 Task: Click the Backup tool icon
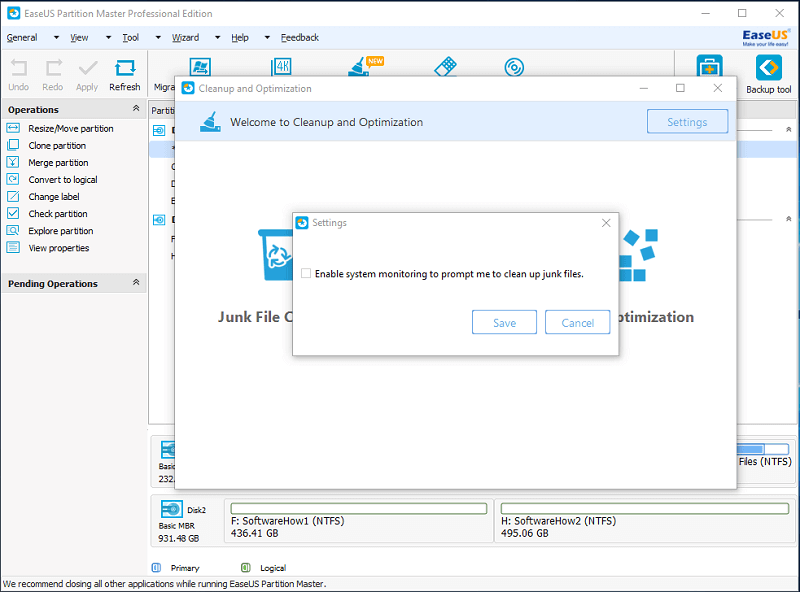pos(768,69)
